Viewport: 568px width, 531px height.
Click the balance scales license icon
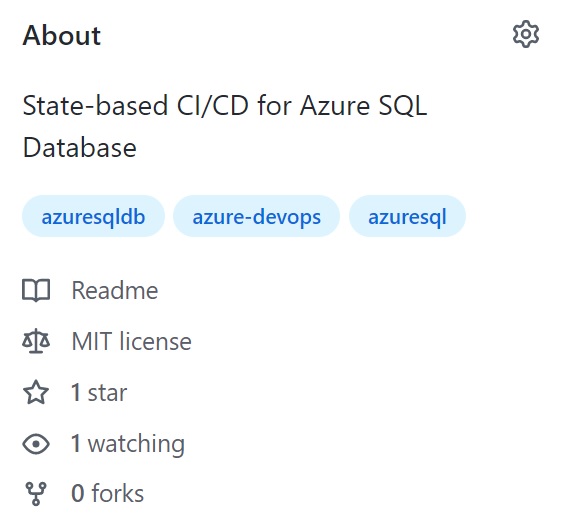click(x=36, y=341)
